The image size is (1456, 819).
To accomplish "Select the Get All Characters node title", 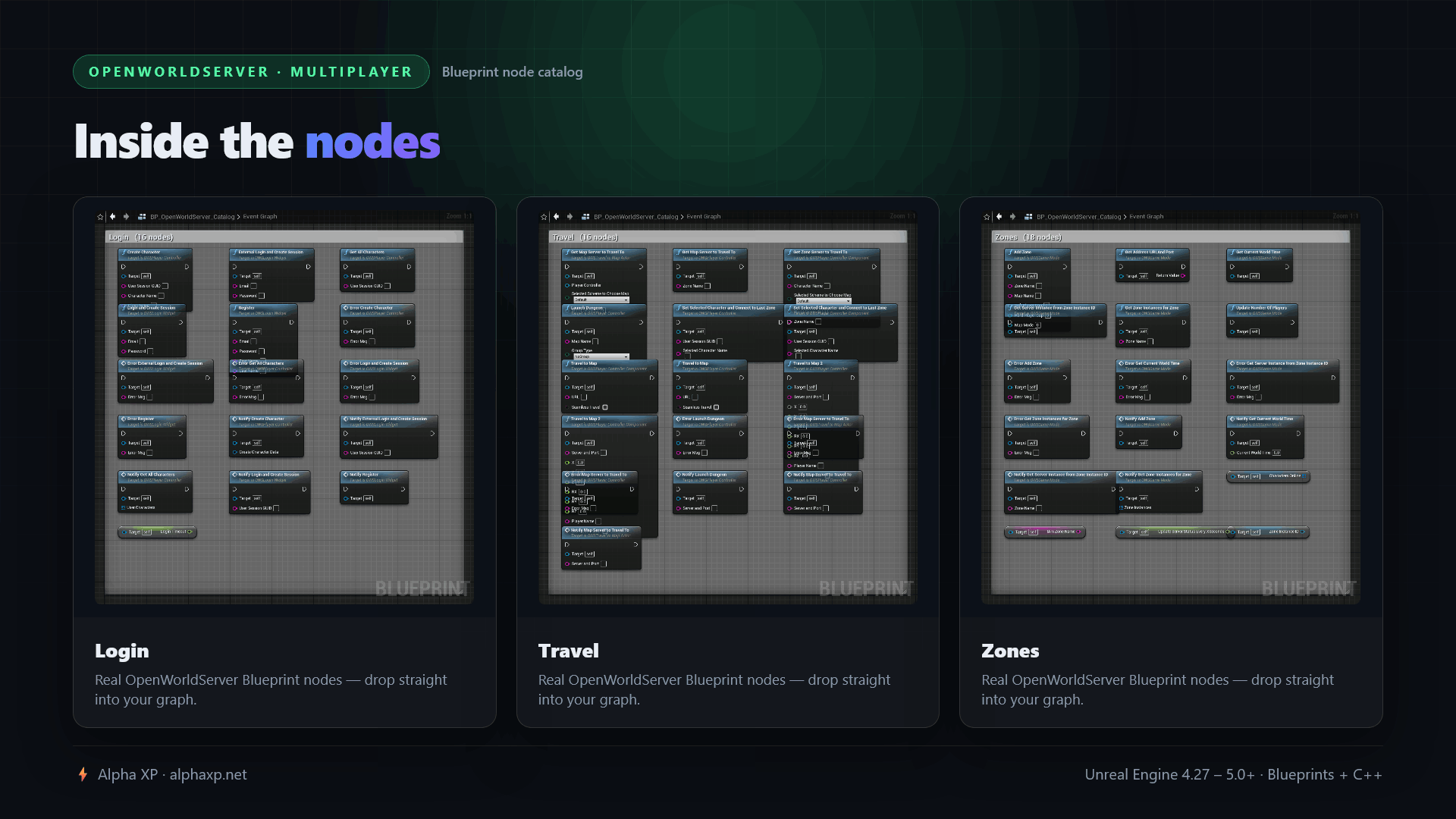I will coord(366,253).
